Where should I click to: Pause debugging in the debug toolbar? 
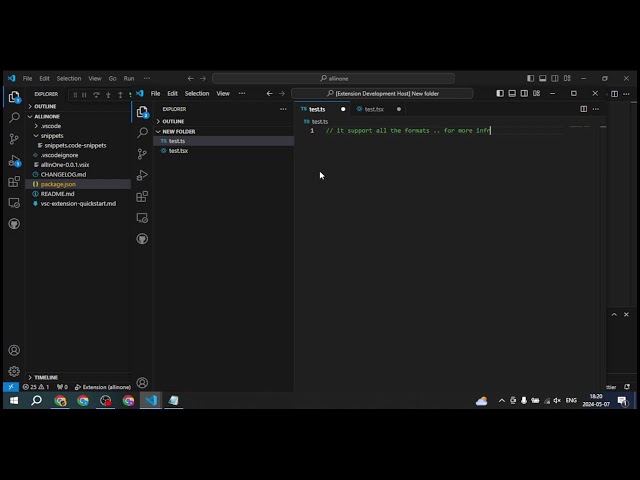click(84, 95)
